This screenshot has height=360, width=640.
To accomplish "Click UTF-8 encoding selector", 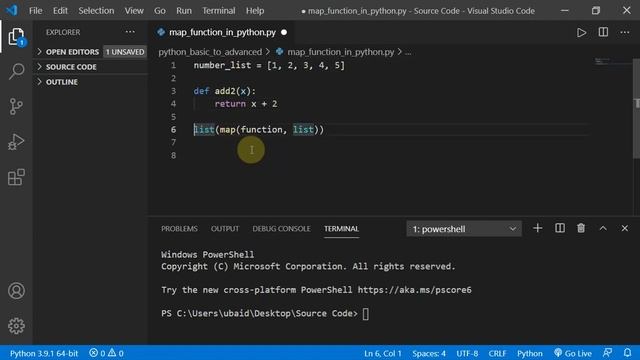I will coord(467,353).
